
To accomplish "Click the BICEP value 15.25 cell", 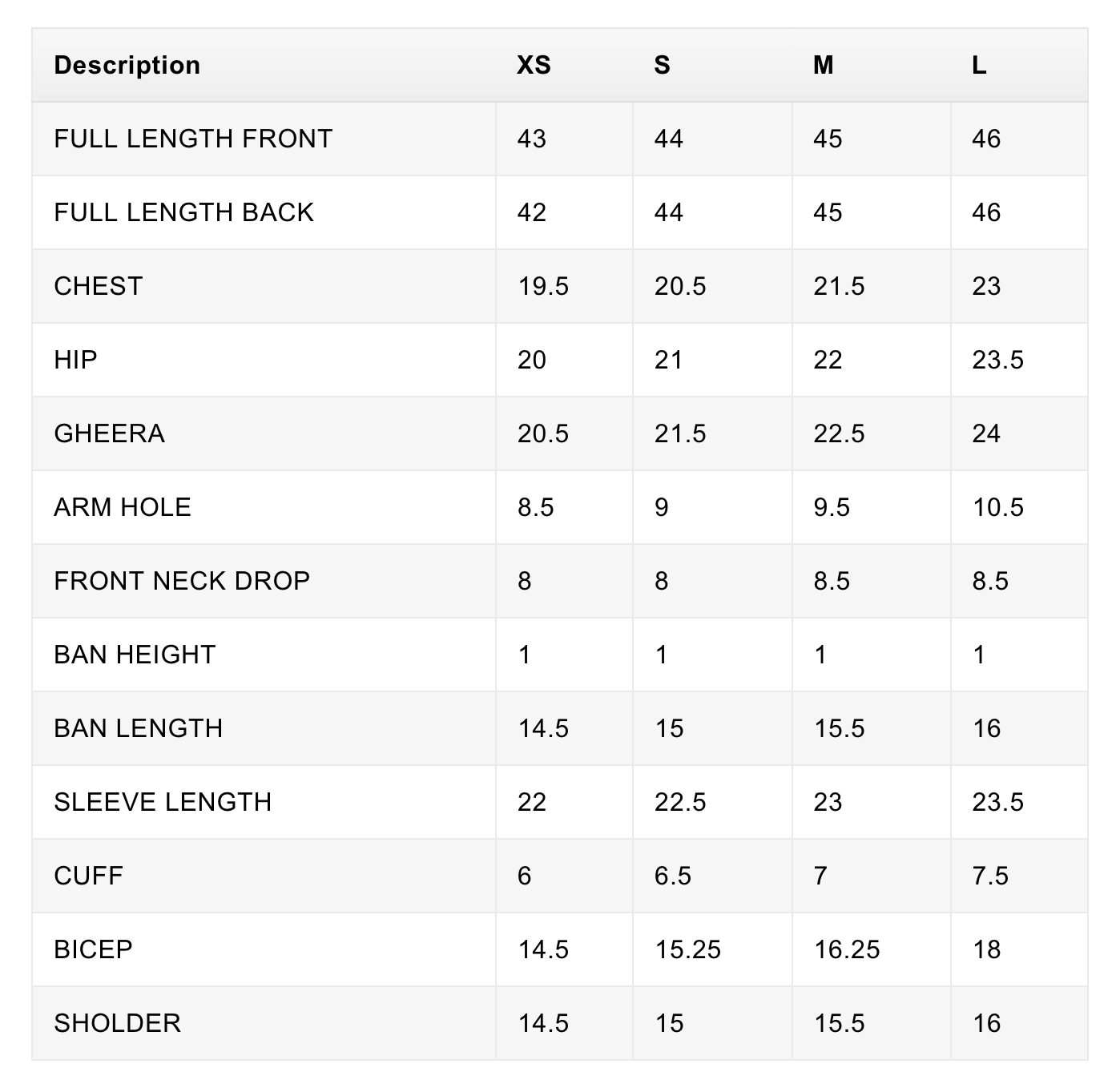I will 687,949.
